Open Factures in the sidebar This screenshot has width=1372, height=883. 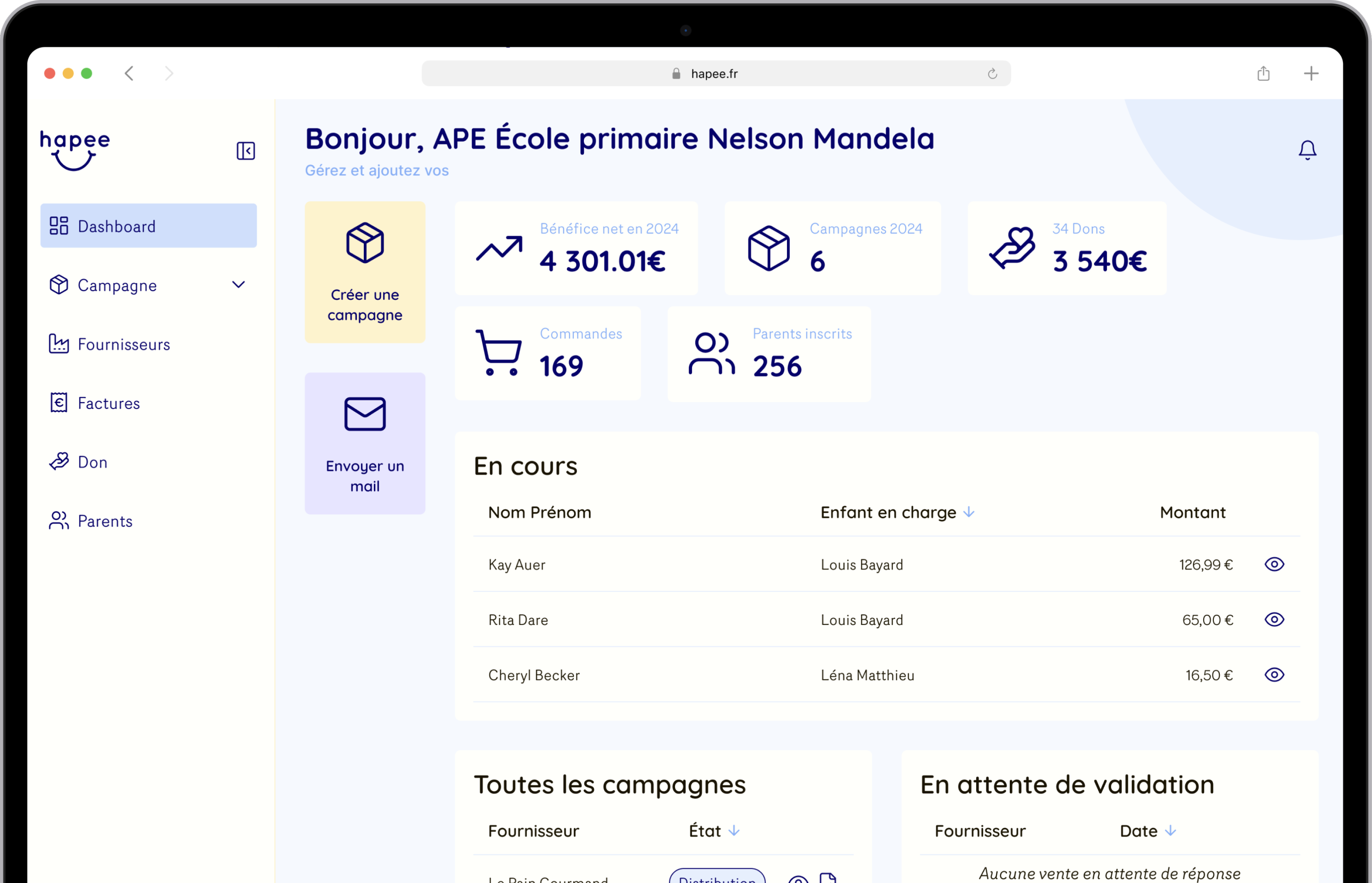coord(108,403)
